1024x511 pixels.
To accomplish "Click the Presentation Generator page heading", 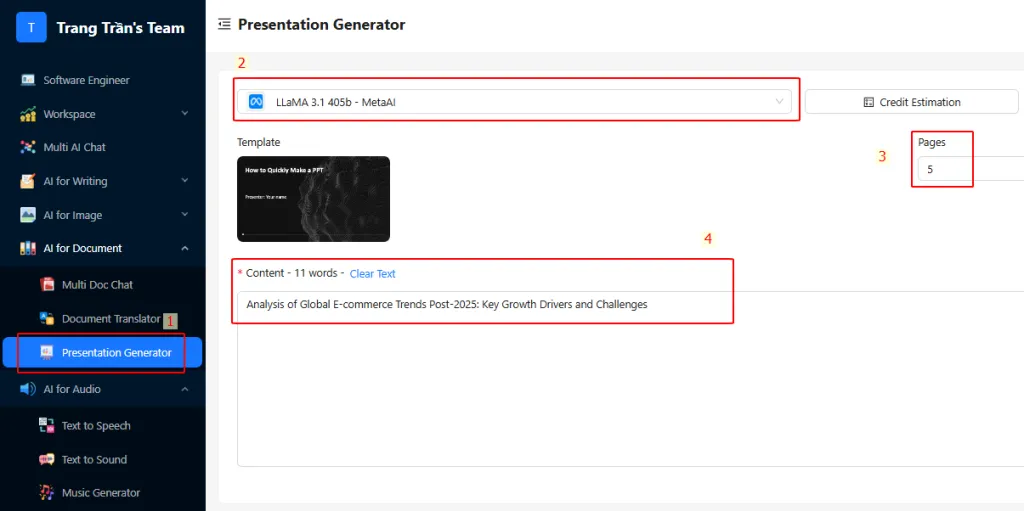I will click(321, 25).
